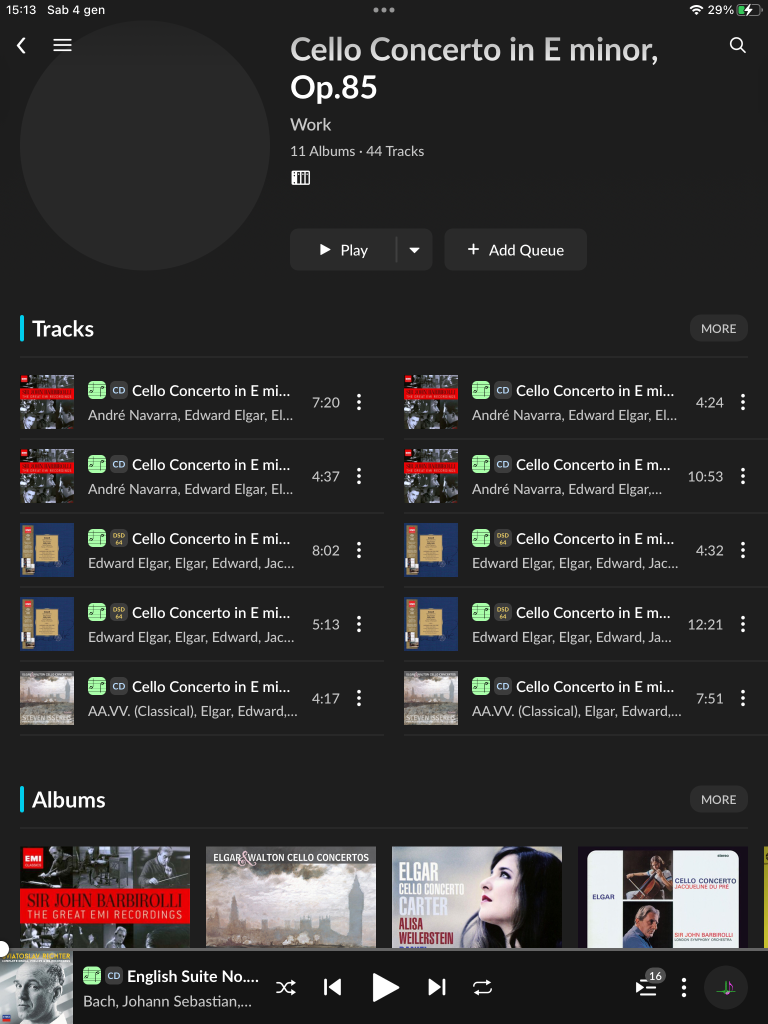Tap the DSD 64 badge on 4:32 track

[x=502, y=539]
